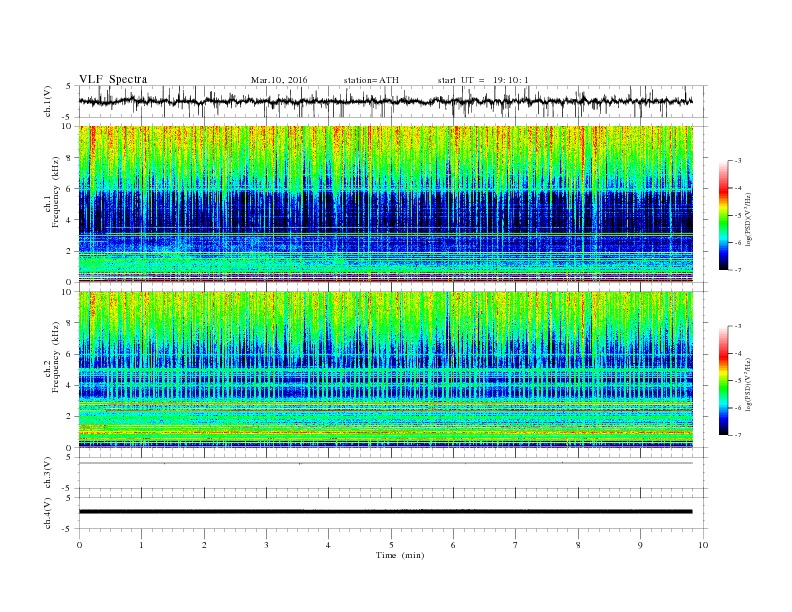The height and width of the screenshot is (612, 792).
Task: Click the ch.1 spectrogram plot
Action: tap(386, 204)
